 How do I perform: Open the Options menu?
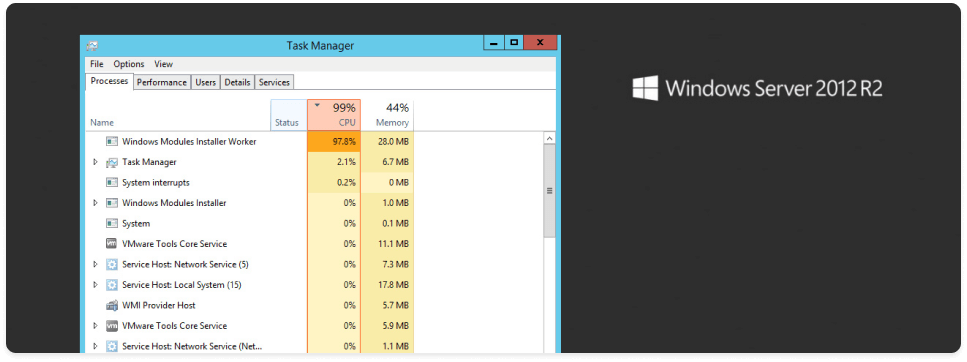pos(129,64)
